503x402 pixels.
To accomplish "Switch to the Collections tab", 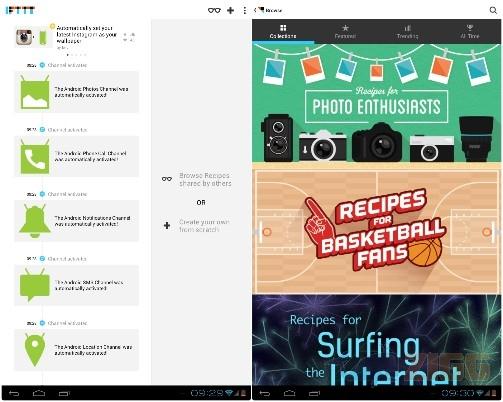I will point(283,32).
